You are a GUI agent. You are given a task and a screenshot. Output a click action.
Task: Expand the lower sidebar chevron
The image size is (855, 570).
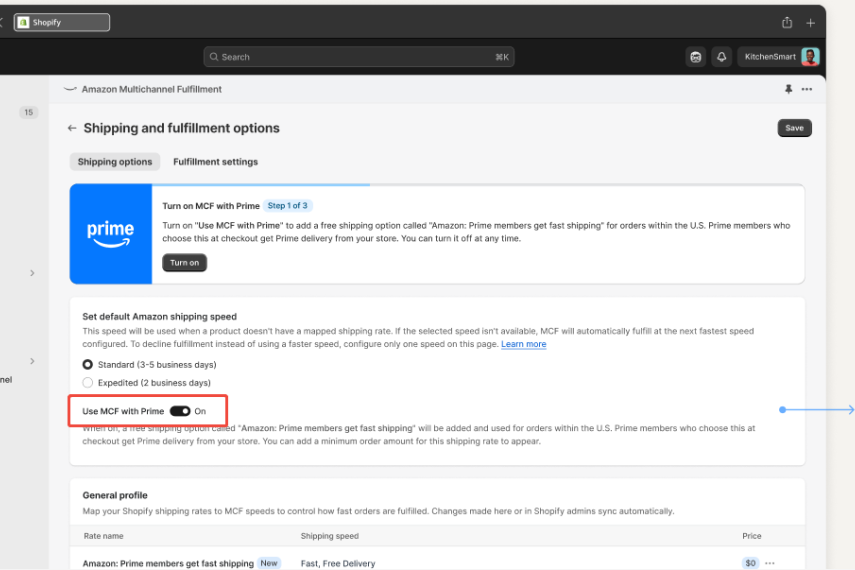coord(32,361)
